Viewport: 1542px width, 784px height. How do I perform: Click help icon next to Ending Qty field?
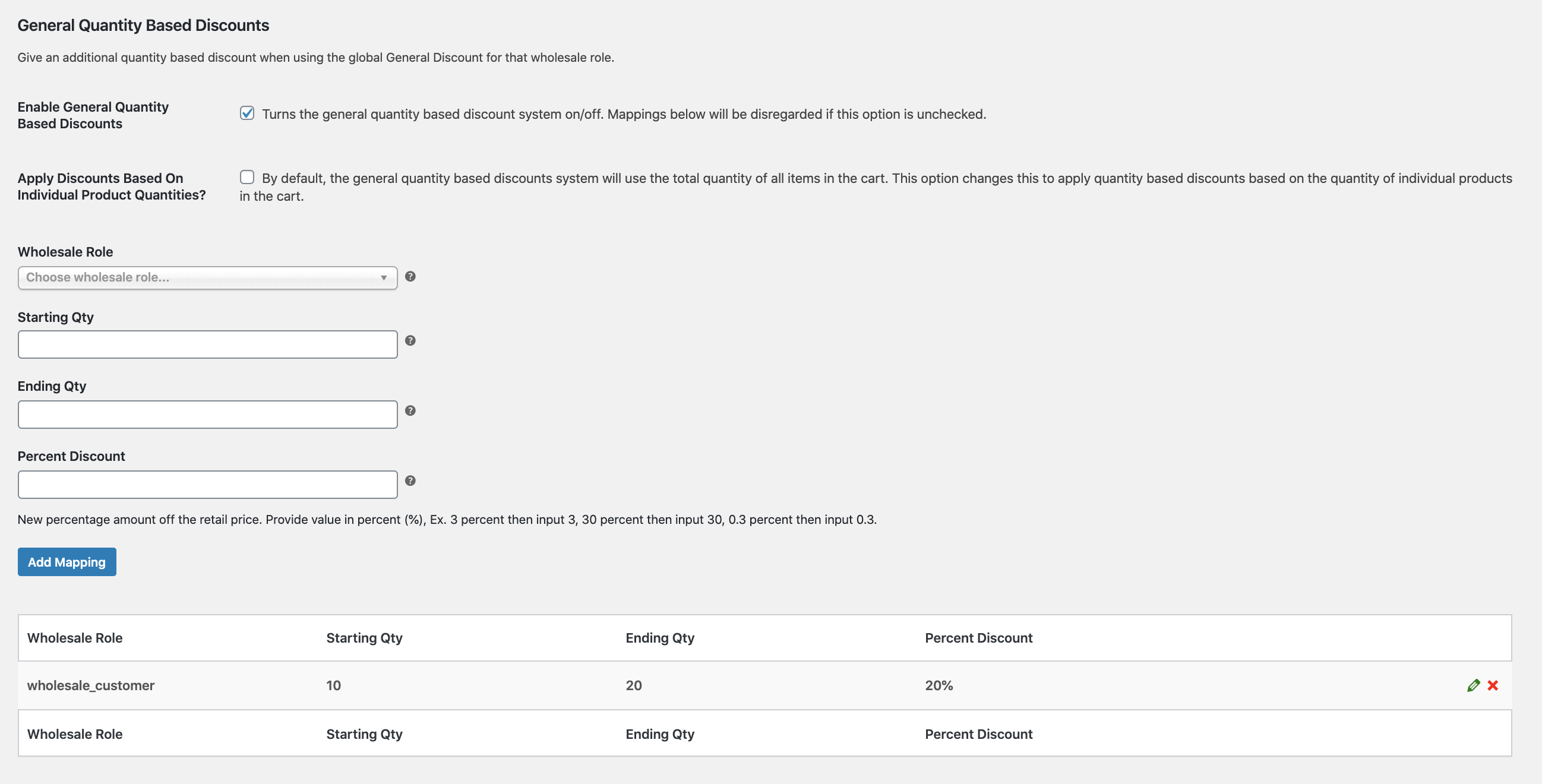pos(410,410)
